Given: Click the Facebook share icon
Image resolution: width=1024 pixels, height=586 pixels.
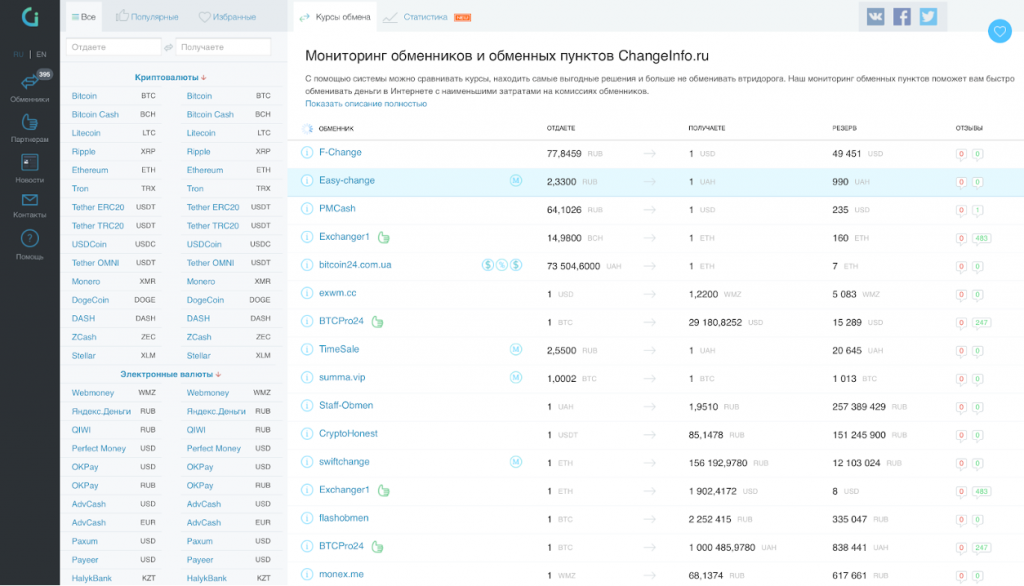Looking at the screenshot, I should (901, 16).
